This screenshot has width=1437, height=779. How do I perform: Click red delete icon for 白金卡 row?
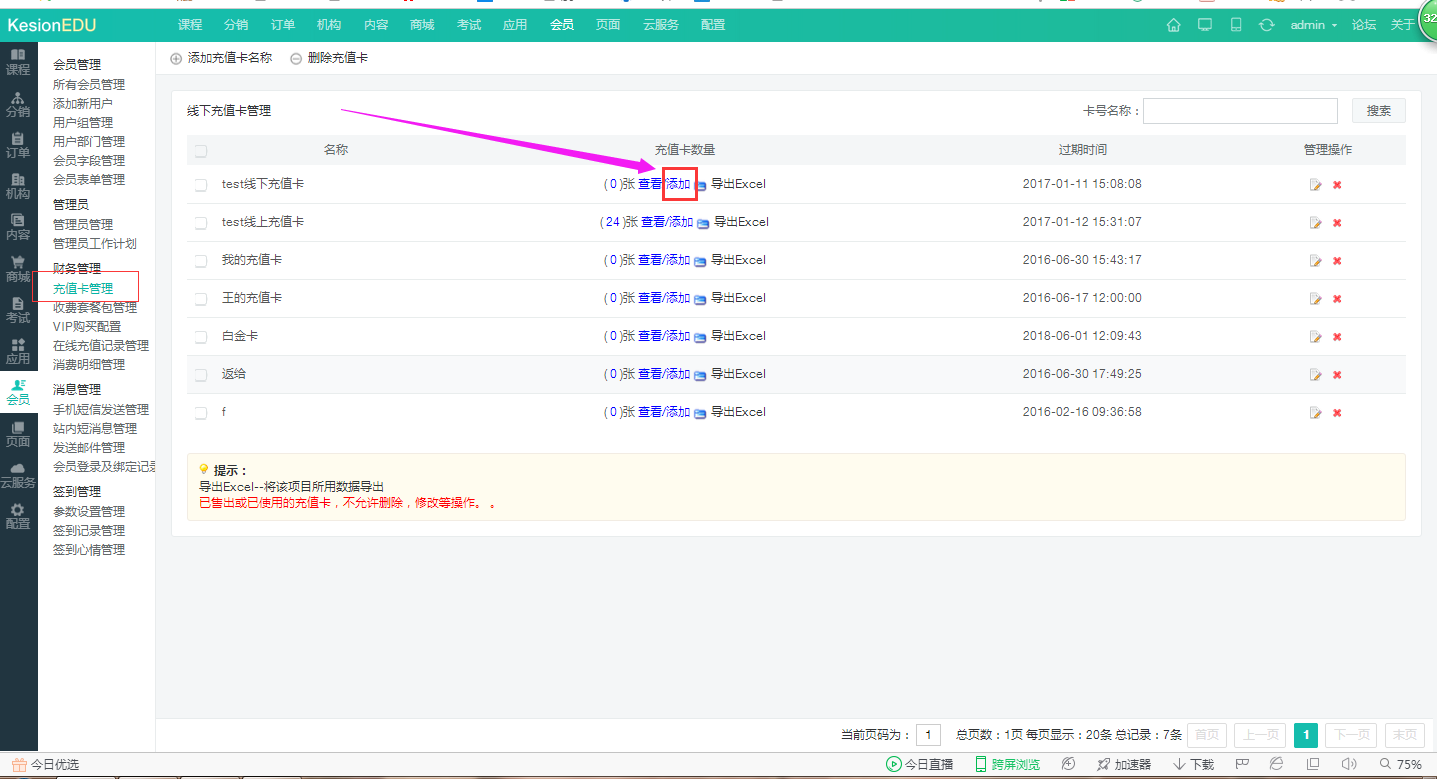pyautogui.click(x=1337, y=337)
